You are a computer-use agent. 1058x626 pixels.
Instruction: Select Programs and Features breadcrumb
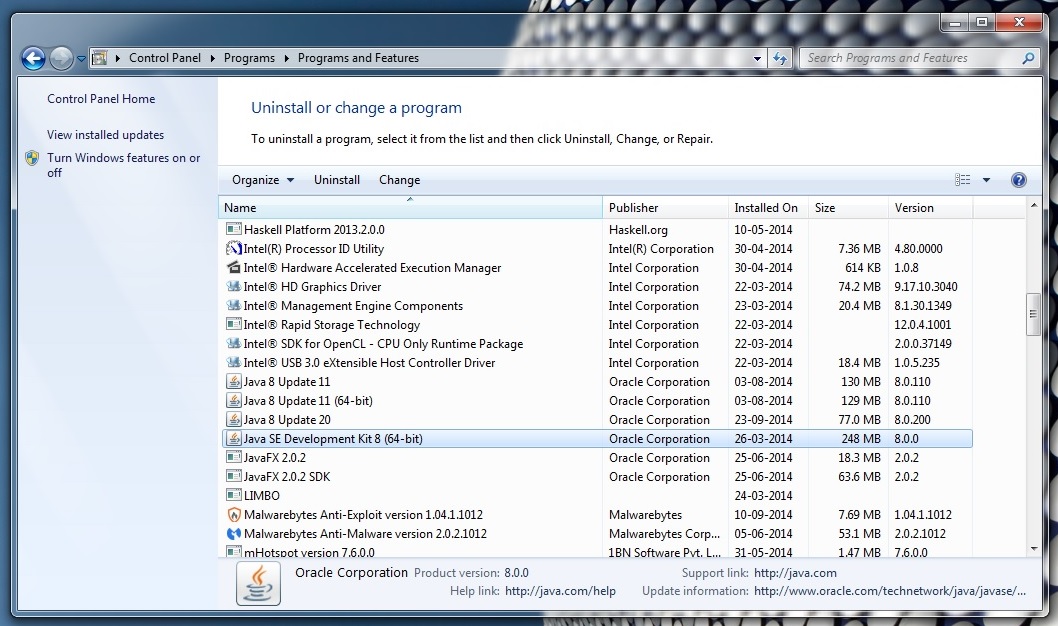click(x=358, y=58)
